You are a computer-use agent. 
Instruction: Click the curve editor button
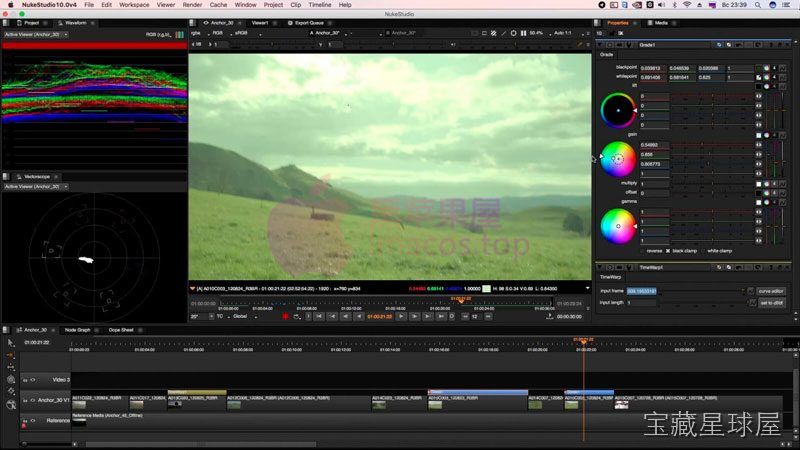770,291
